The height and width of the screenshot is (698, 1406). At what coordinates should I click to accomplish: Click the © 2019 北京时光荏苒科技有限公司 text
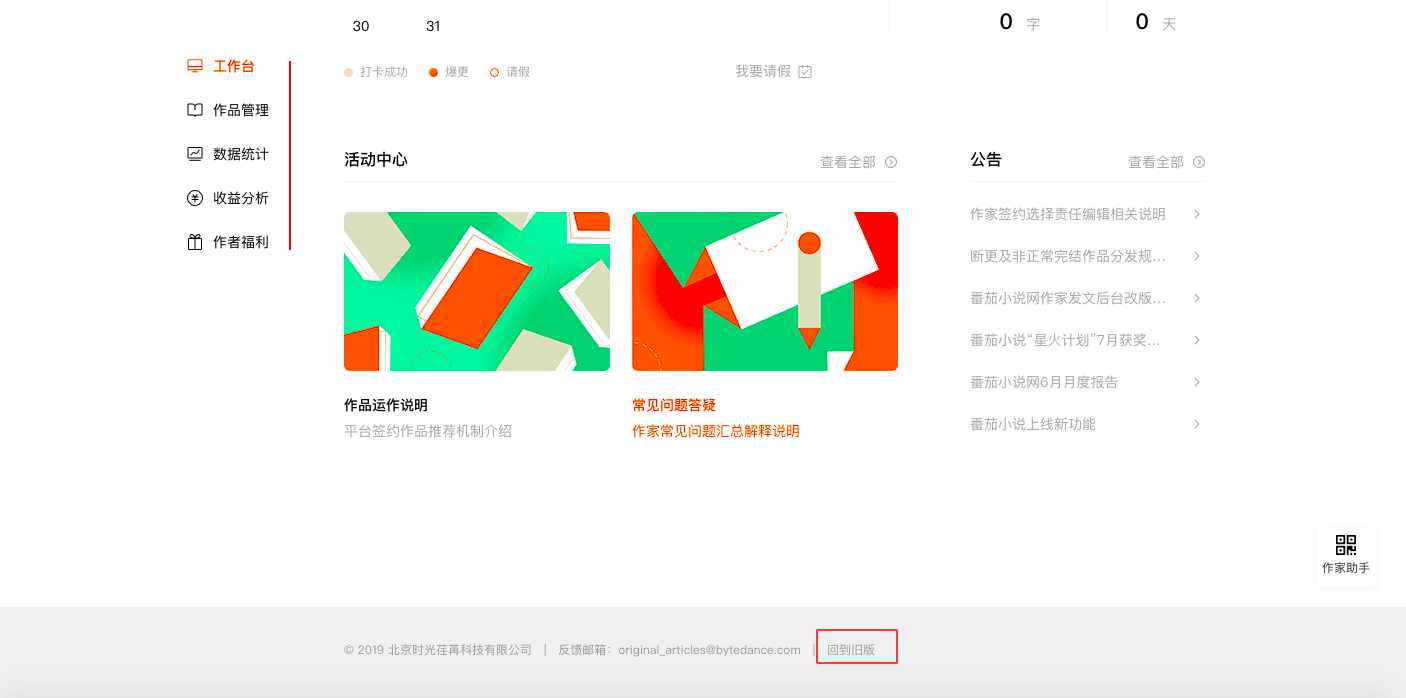point(438,650)
